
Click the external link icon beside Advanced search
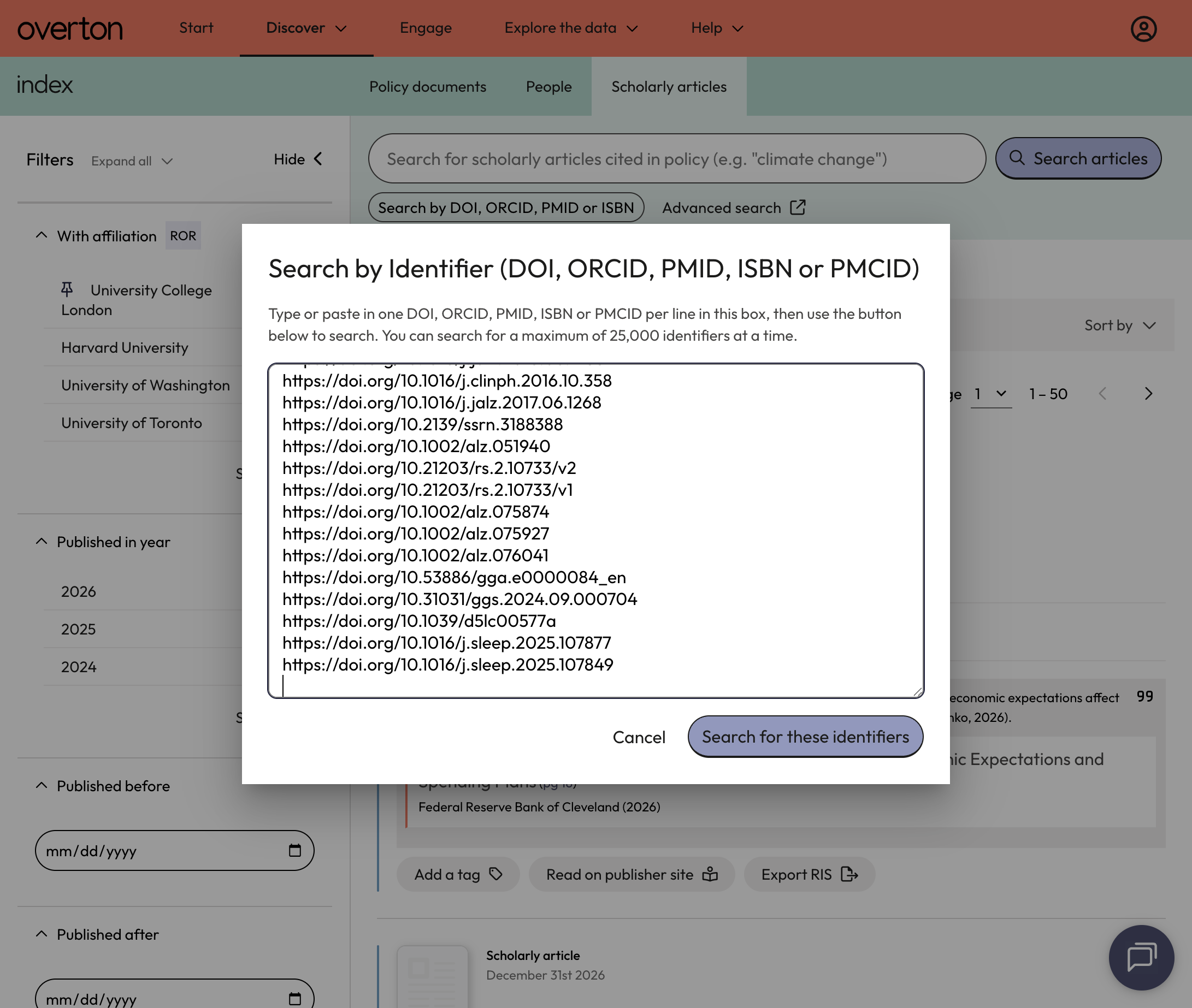tap(798, 207)
